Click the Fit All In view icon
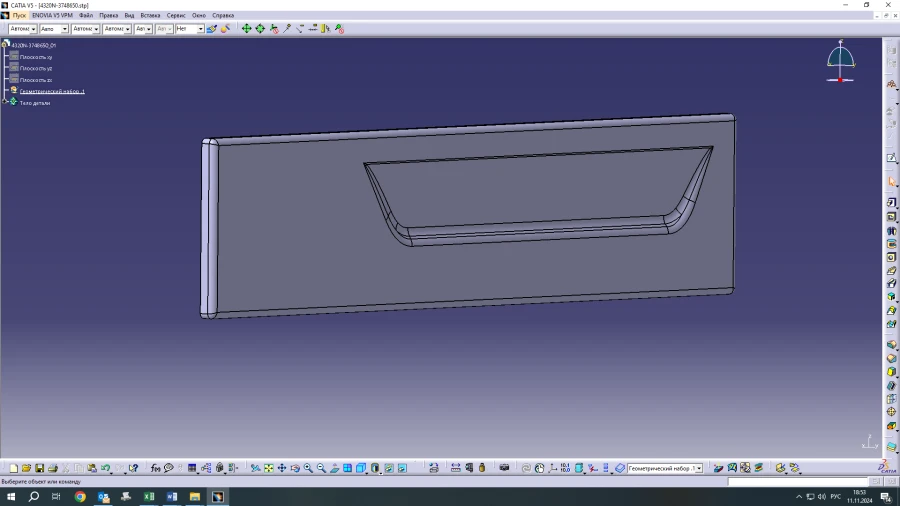The width and height of the screenshot is (900, 506). tap(269, 468)
